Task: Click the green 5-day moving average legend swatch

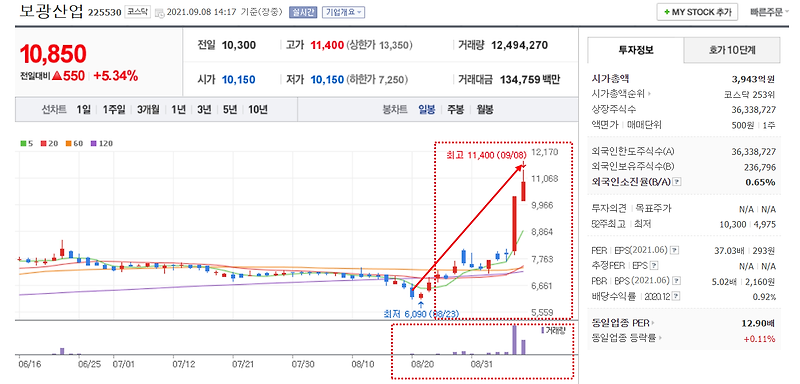Action: [x=22, y=144]
